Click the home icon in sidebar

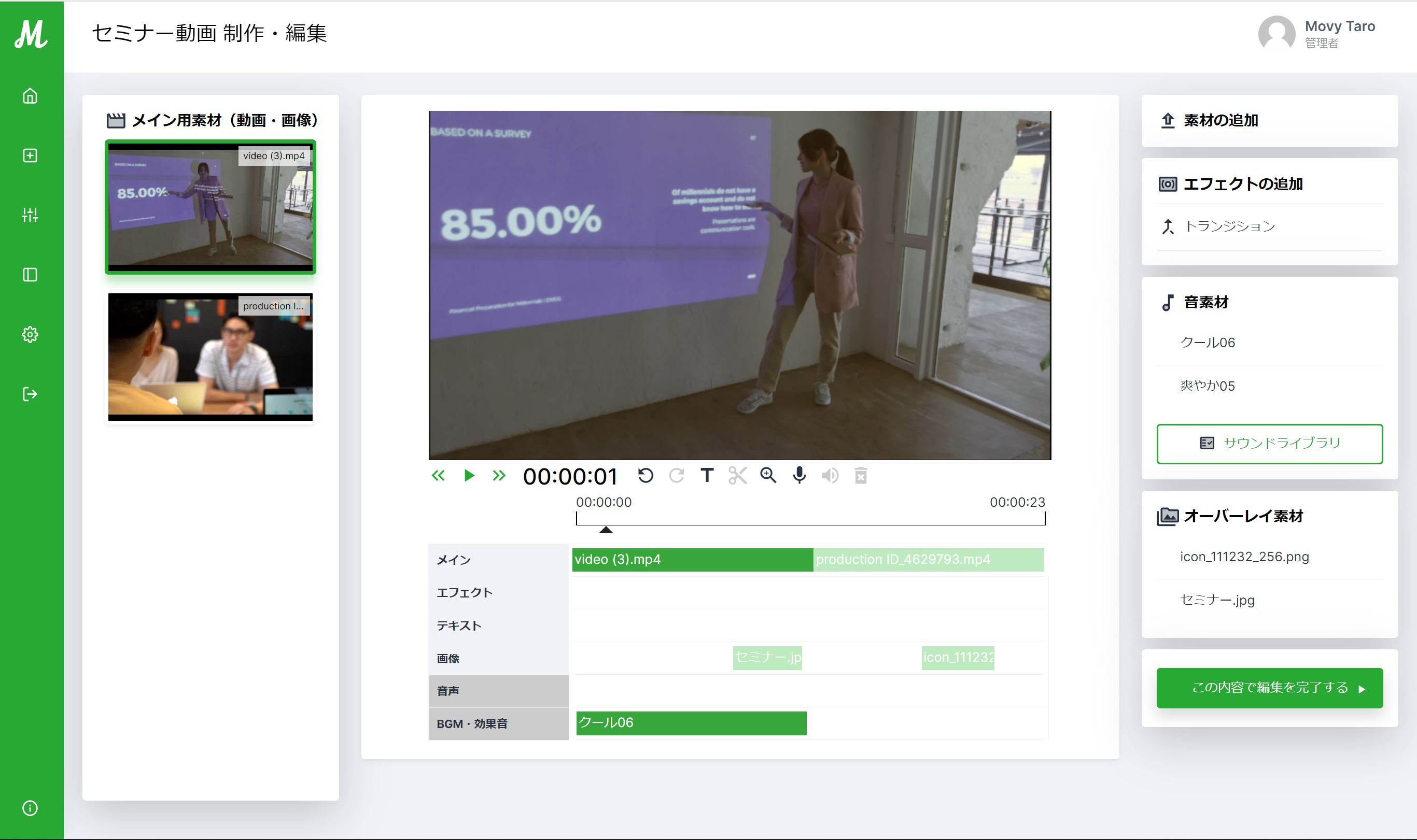(x=30, y=96)
